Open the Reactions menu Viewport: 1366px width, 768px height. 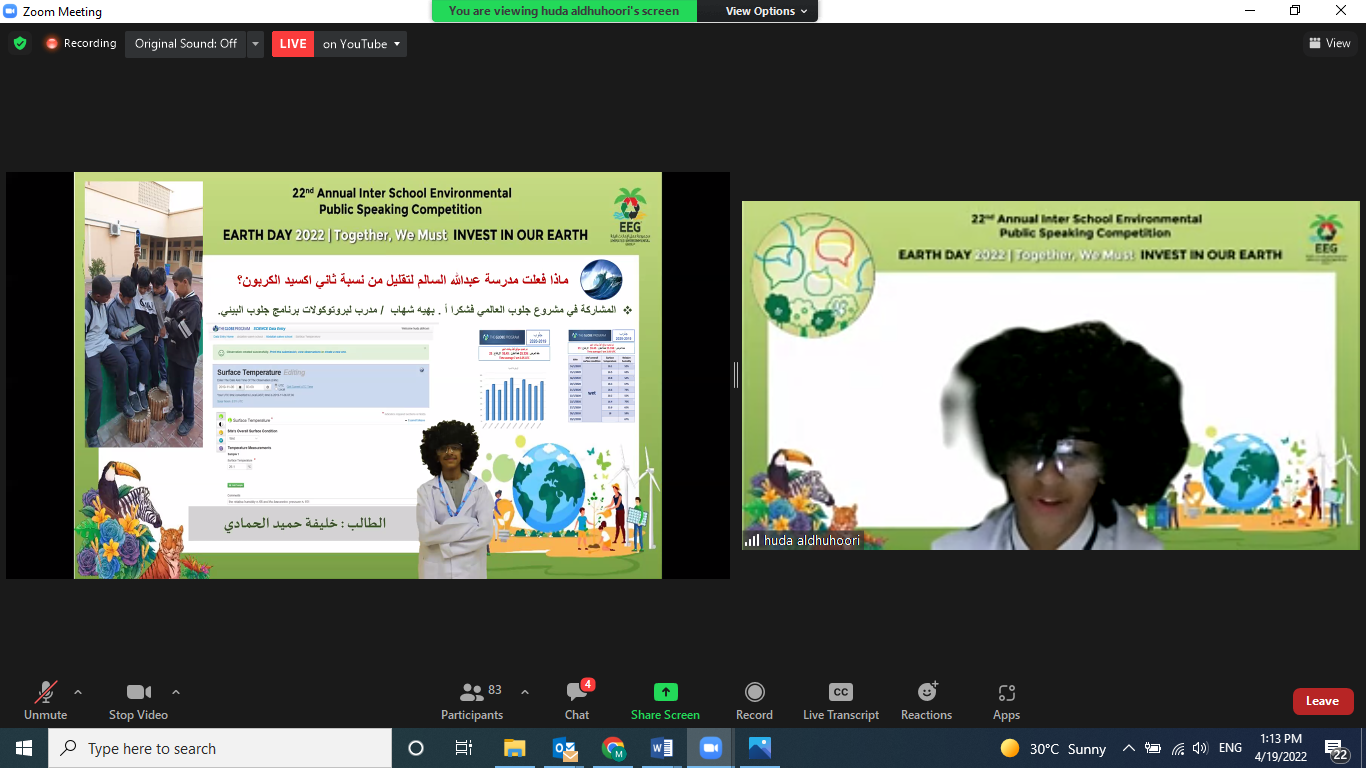click(926, 692)
